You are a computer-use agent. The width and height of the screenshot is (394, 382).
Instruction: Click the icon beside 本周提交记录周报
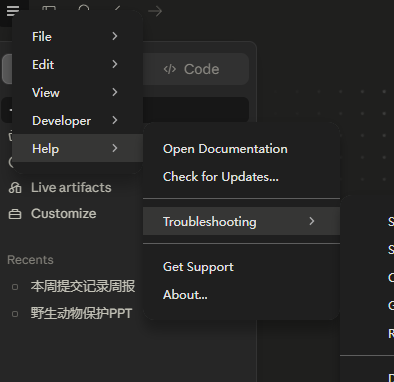(x=15, y=287)
